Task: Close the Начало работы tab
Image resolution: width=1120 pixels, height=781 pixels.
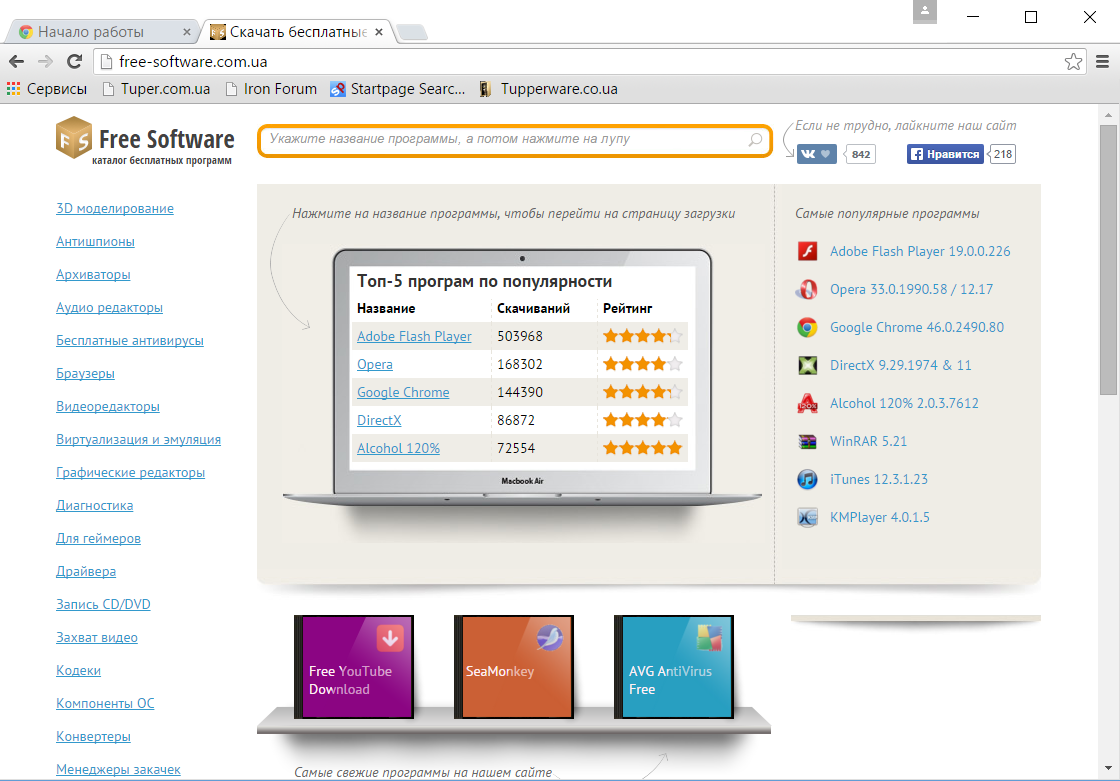Action: tap(186, 32)
